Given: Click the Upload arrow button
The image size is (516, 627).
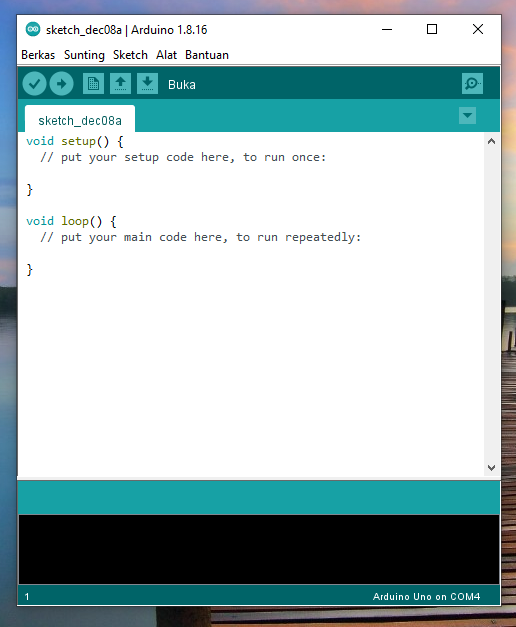Looking at the screenshot, I should [62, 84].
